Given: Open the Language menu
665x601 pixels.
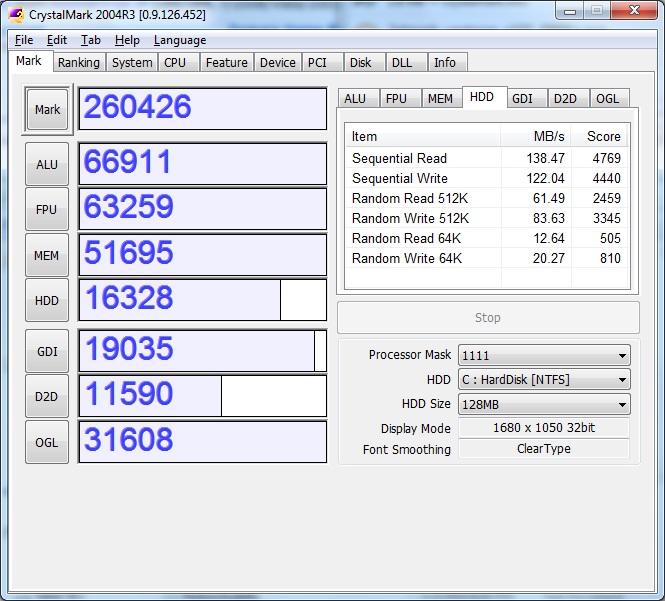Looking at the screenshot, I should (180, 40).
